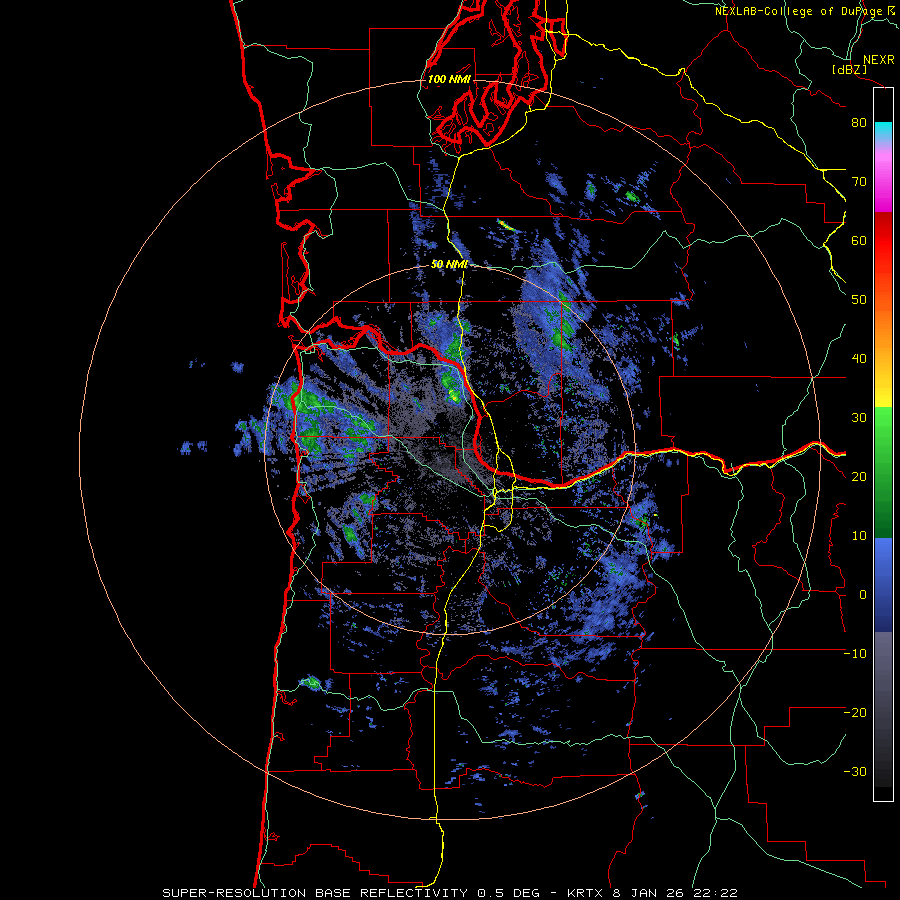Click the 20 dBZ scale value

point(859,477)
